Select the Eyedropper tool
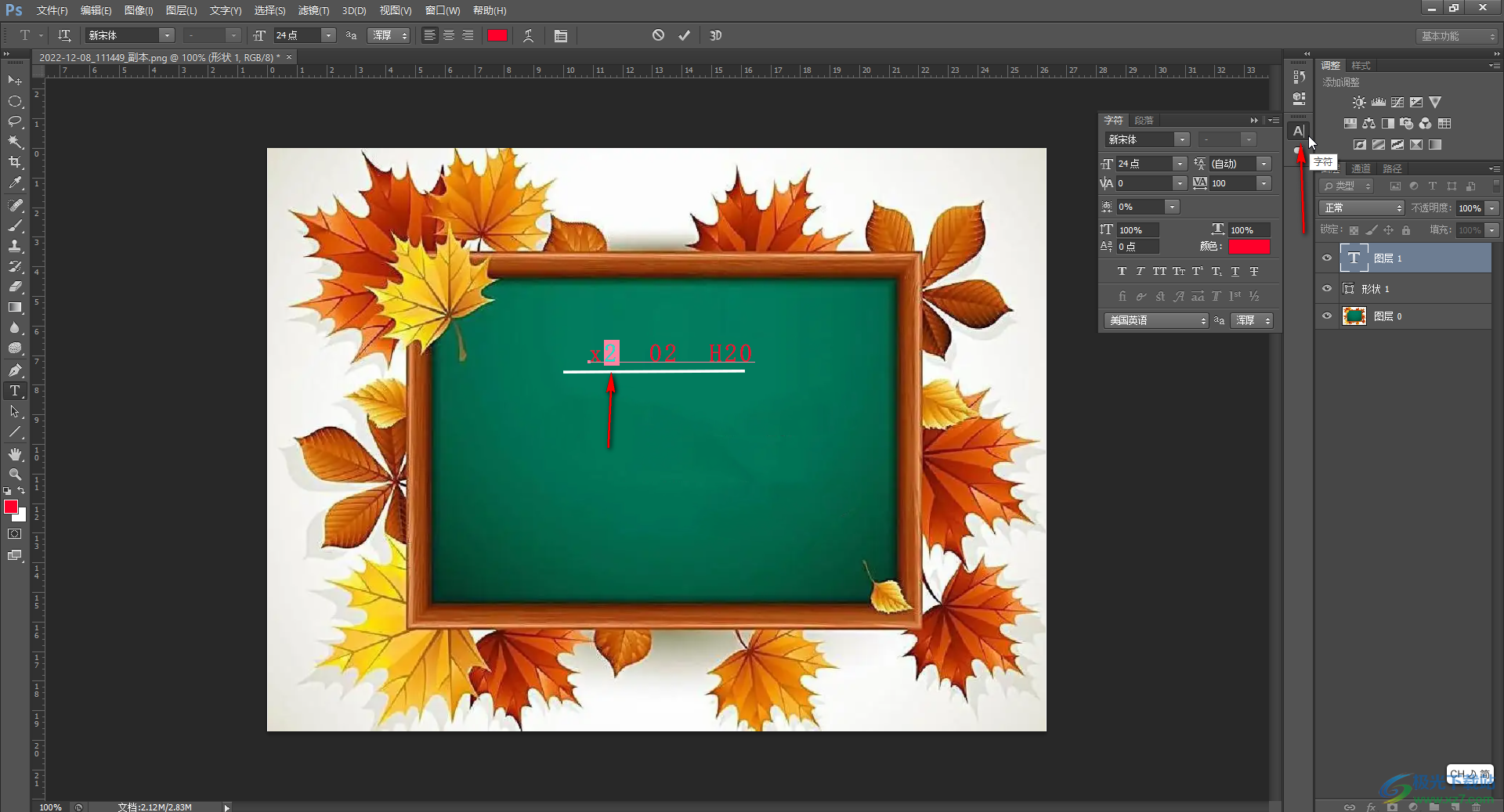 pyautogui.click(x=15, y=183)
